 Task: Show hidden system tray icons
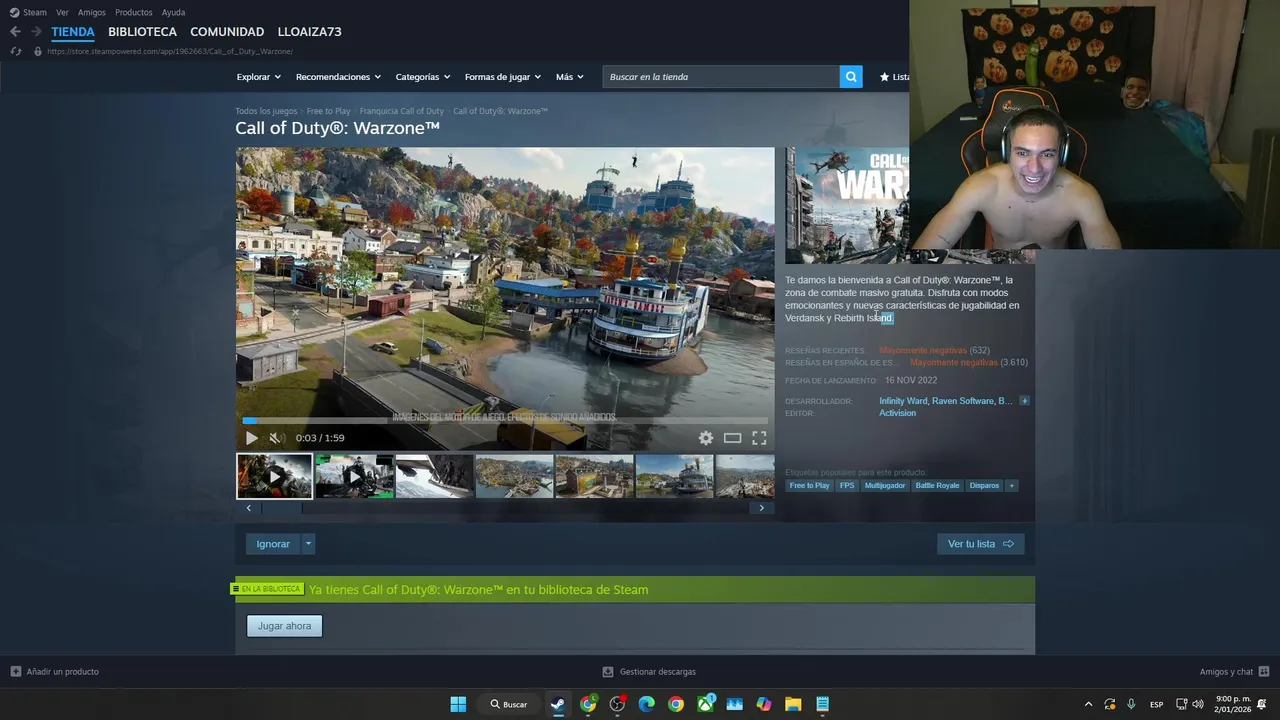1088,704
